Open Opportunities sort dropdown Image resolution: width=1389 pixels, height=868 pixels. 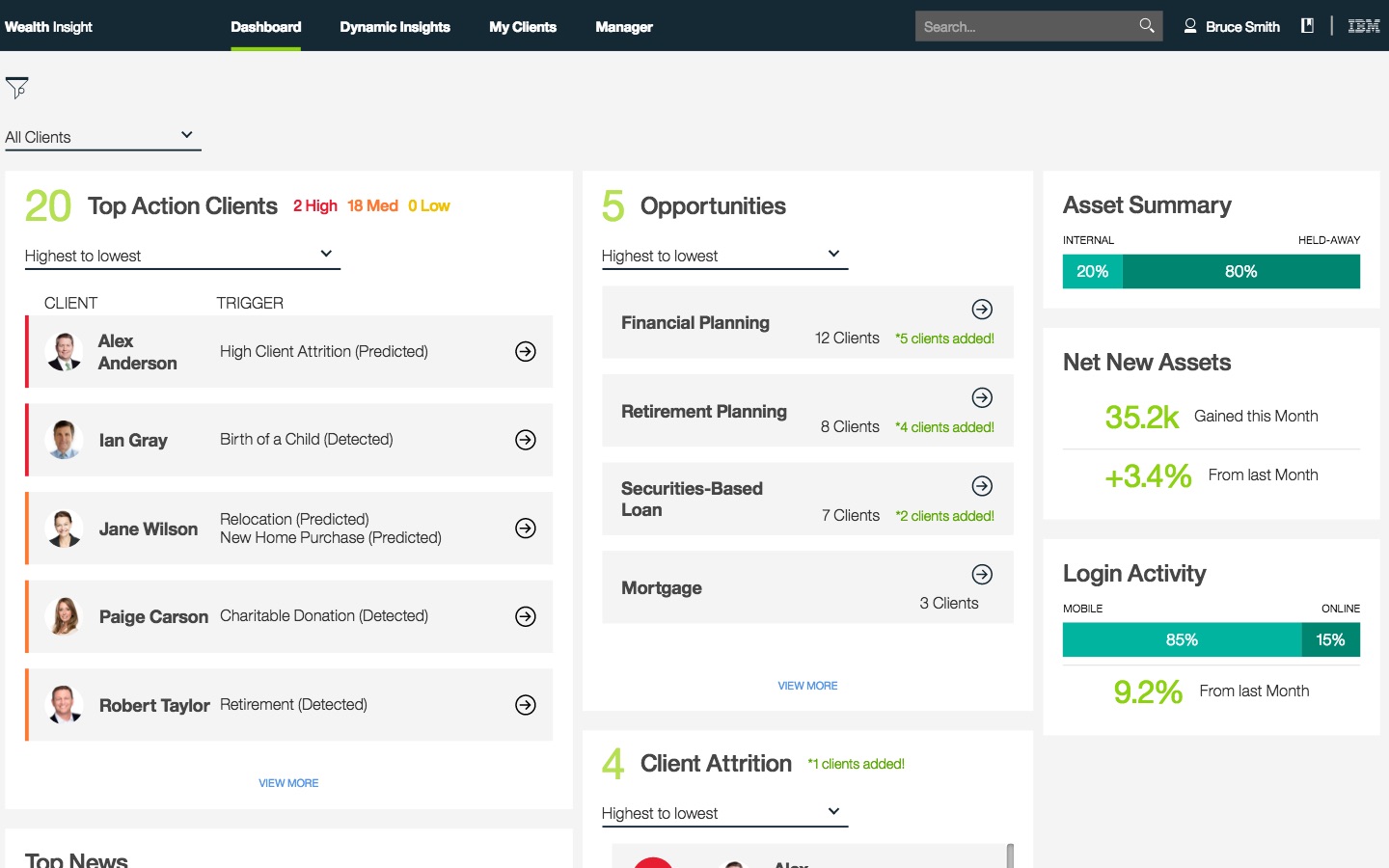724,256
